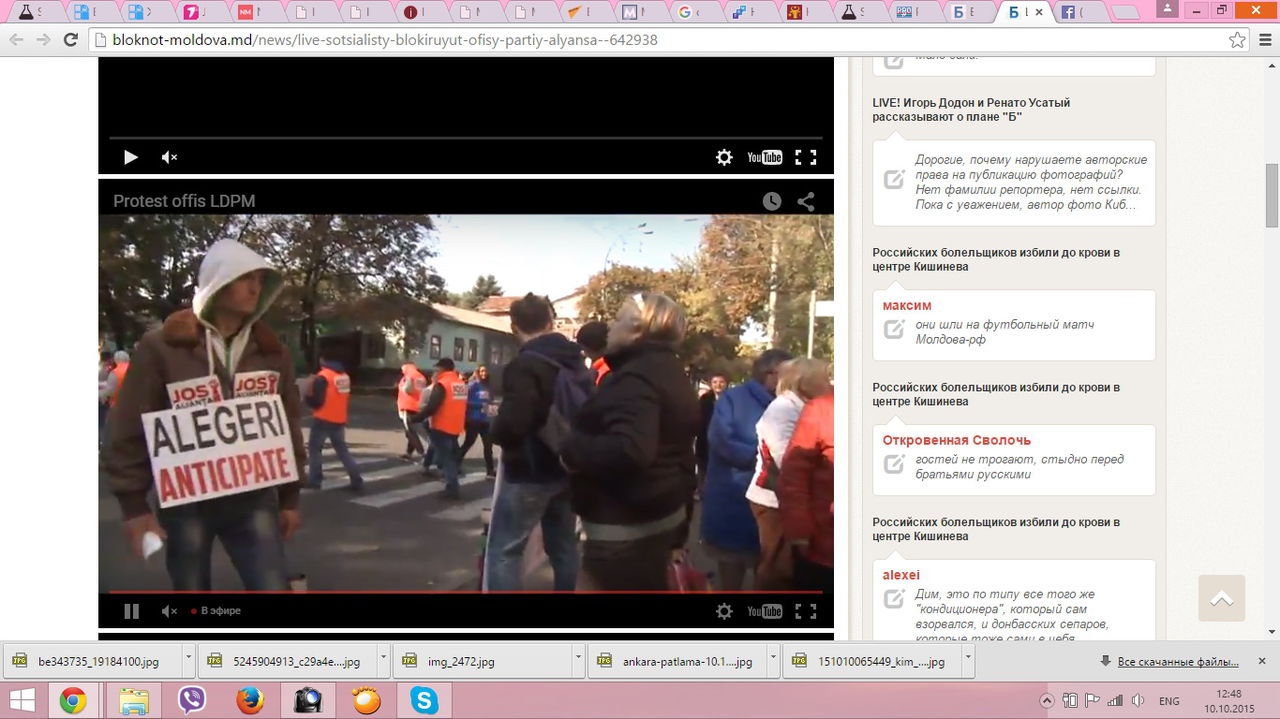Image resolution: width=1280 pixels, height=719 pixels.
Task: Click Chrome icon in taskbar
Action: click(x=72, y=700)
